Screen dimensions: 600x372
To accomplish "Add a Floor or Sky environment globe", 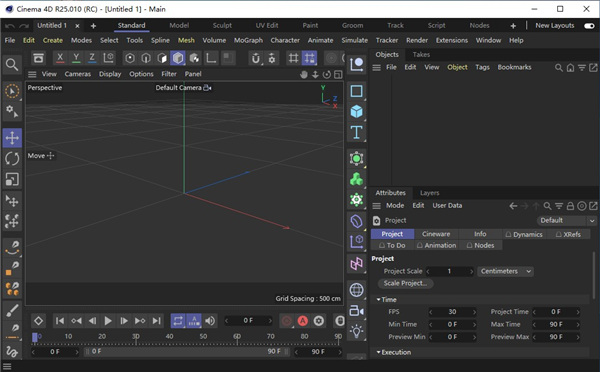I will coord(356,290).
